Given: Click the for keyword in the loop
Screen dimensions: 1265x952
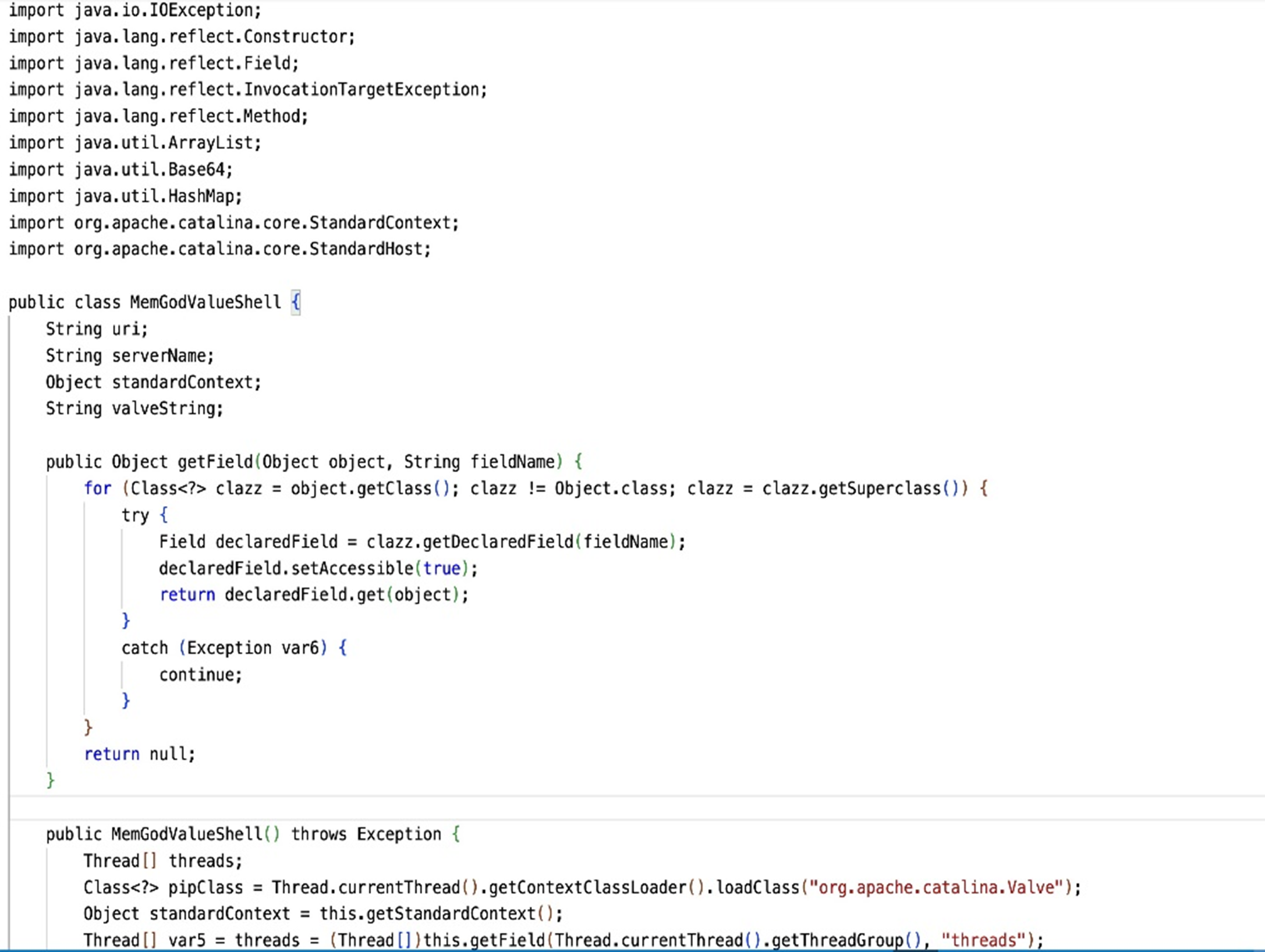Looking at the screenshot, I should point(97,489).
